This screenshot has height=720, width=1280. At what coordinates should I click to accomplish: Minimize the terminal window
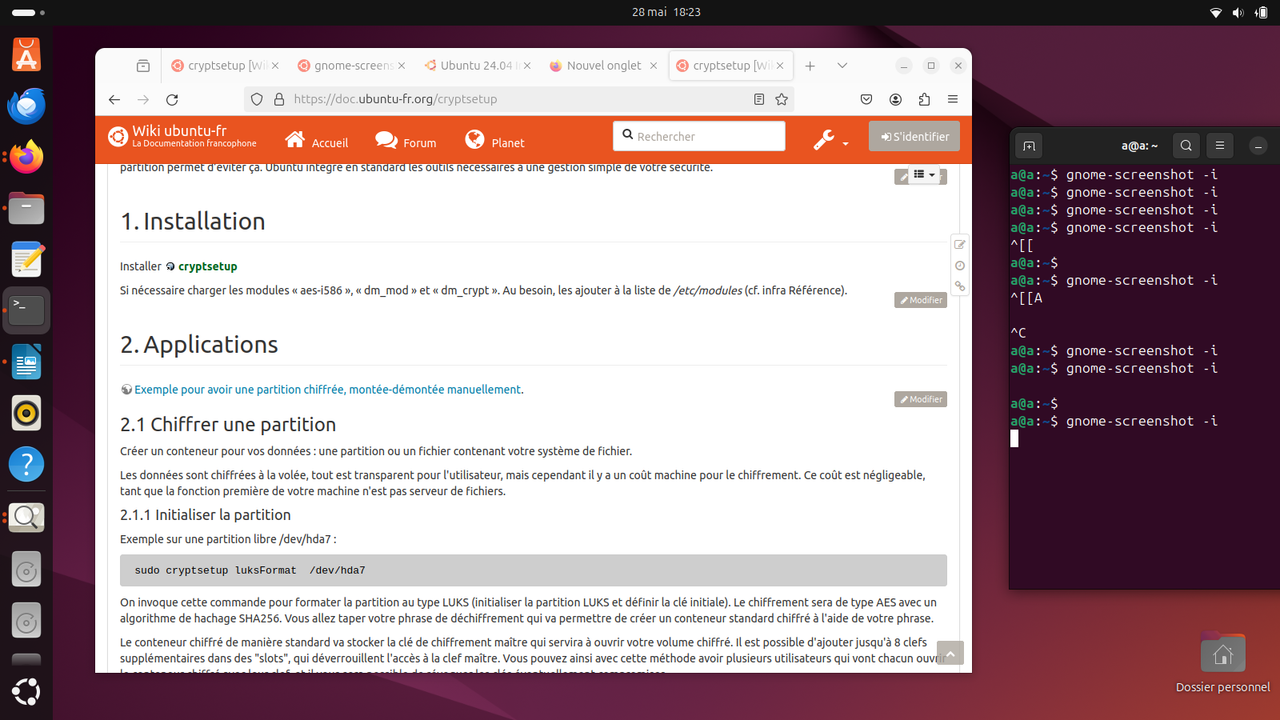pyautogui.click(x=1258, y=146)
